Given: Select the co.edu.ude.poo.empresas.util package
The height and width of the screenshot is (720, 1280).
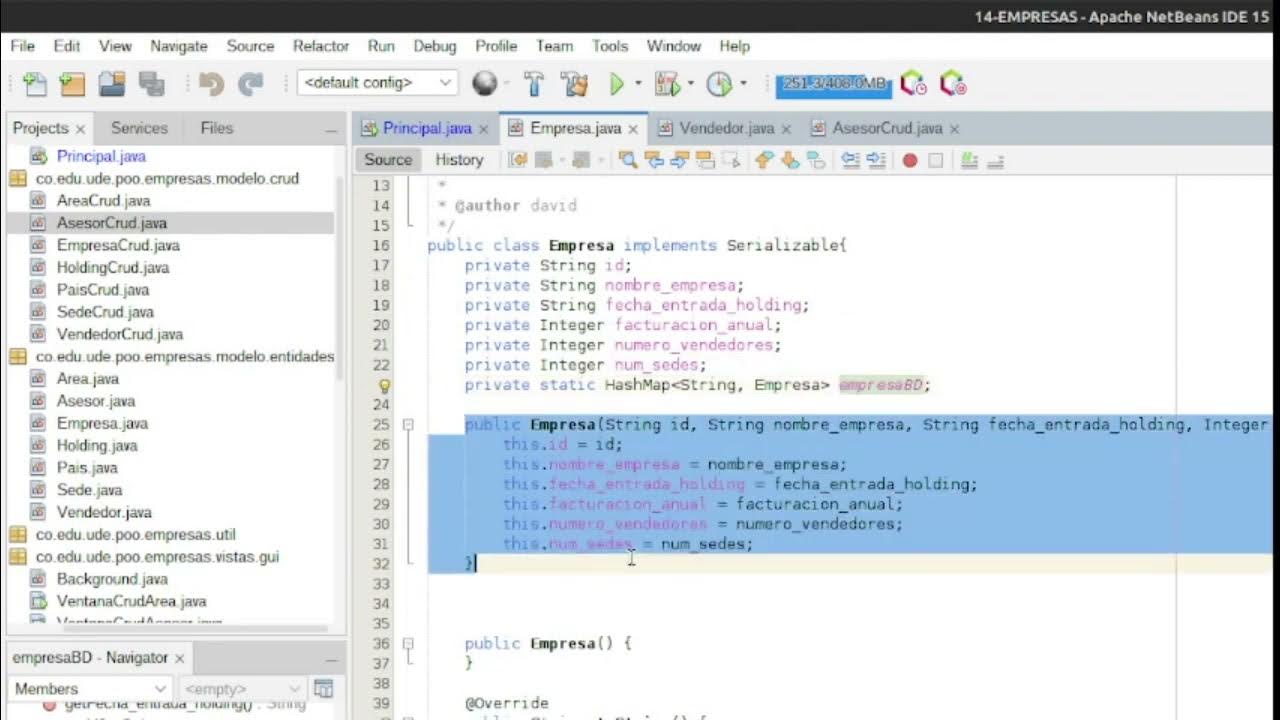Looking at the screenshot, I should coord(135,534).
